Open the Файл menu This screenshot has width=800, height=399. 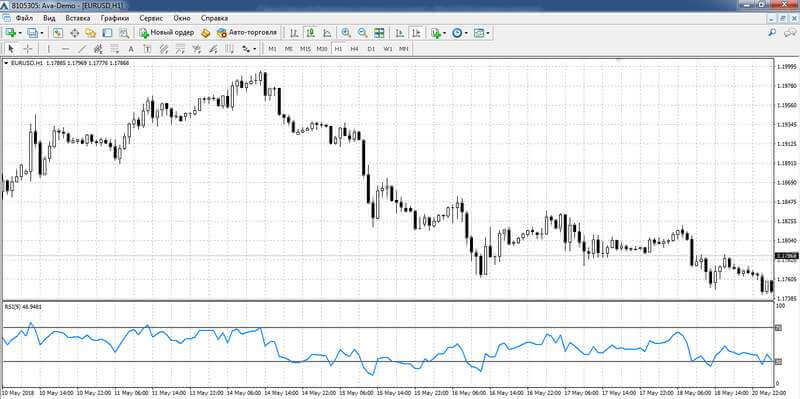24,18
